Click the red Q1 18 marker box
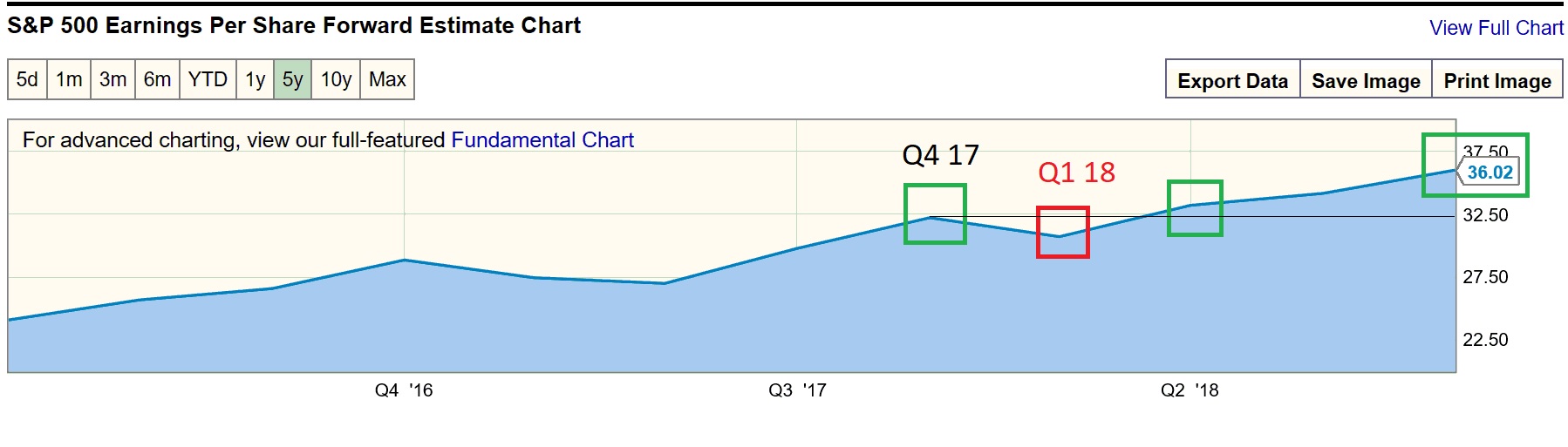This screenshot has width=1568, height=447. coord(1062,233)
